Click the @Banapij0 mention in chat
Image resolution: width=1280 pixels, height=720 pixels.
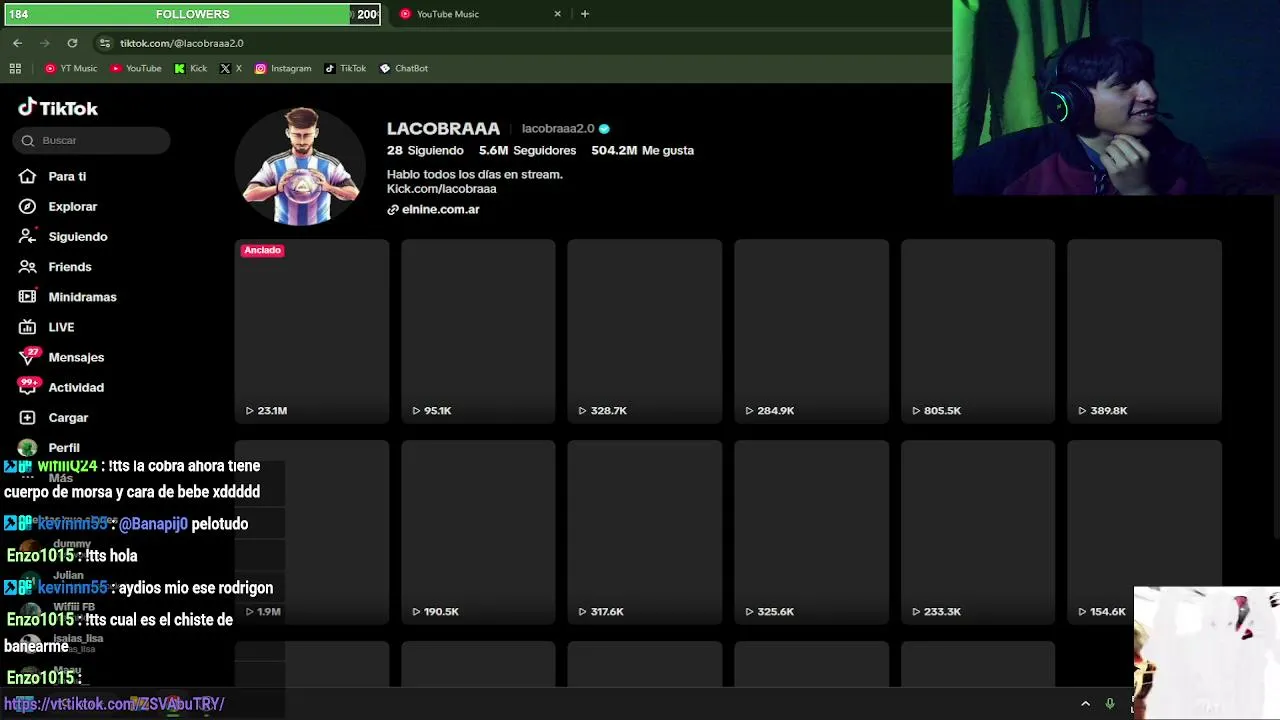[x=153, y=524]
